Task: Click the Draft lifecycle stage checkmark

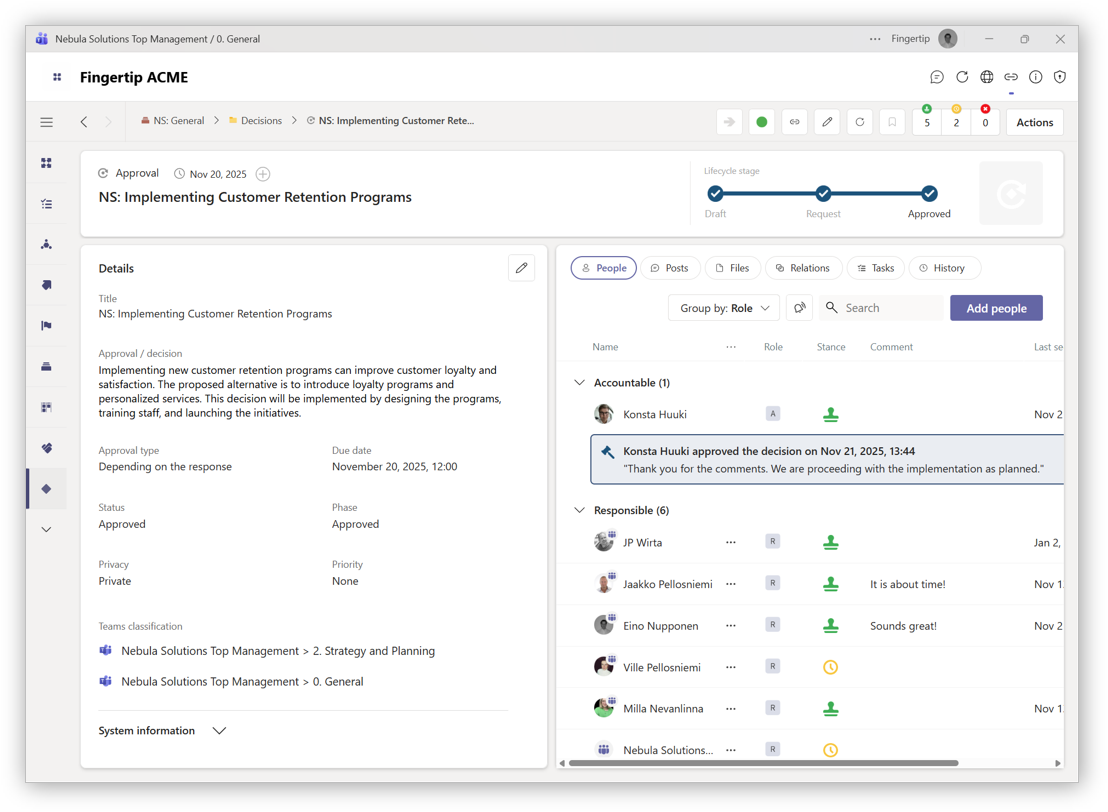Action: (x=715, y=193)
